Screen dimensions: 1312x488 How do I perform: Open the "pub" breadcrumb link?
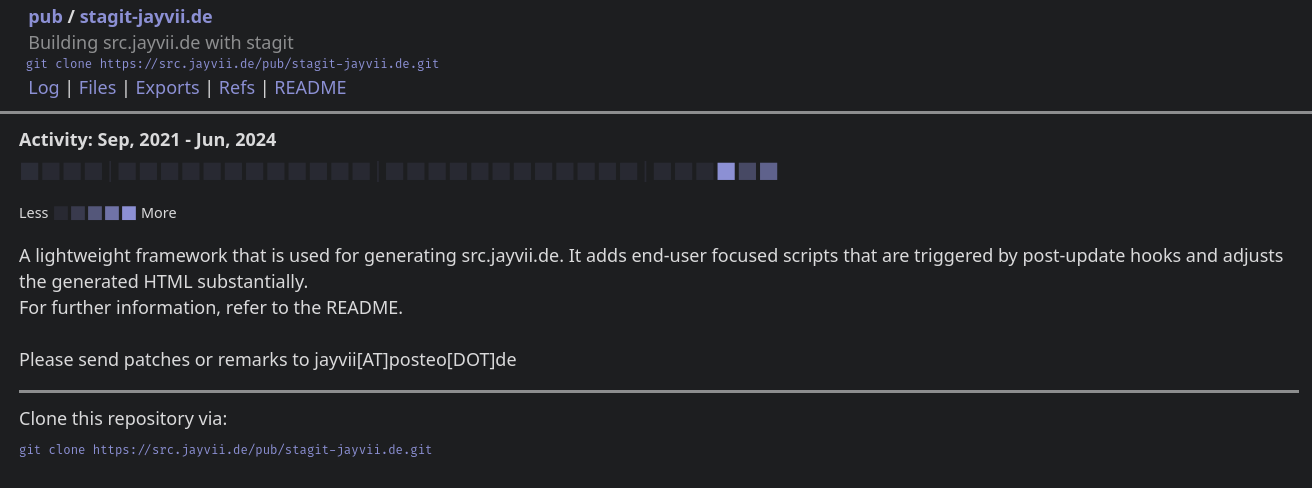pyautogui.click(x=45, y=17)
